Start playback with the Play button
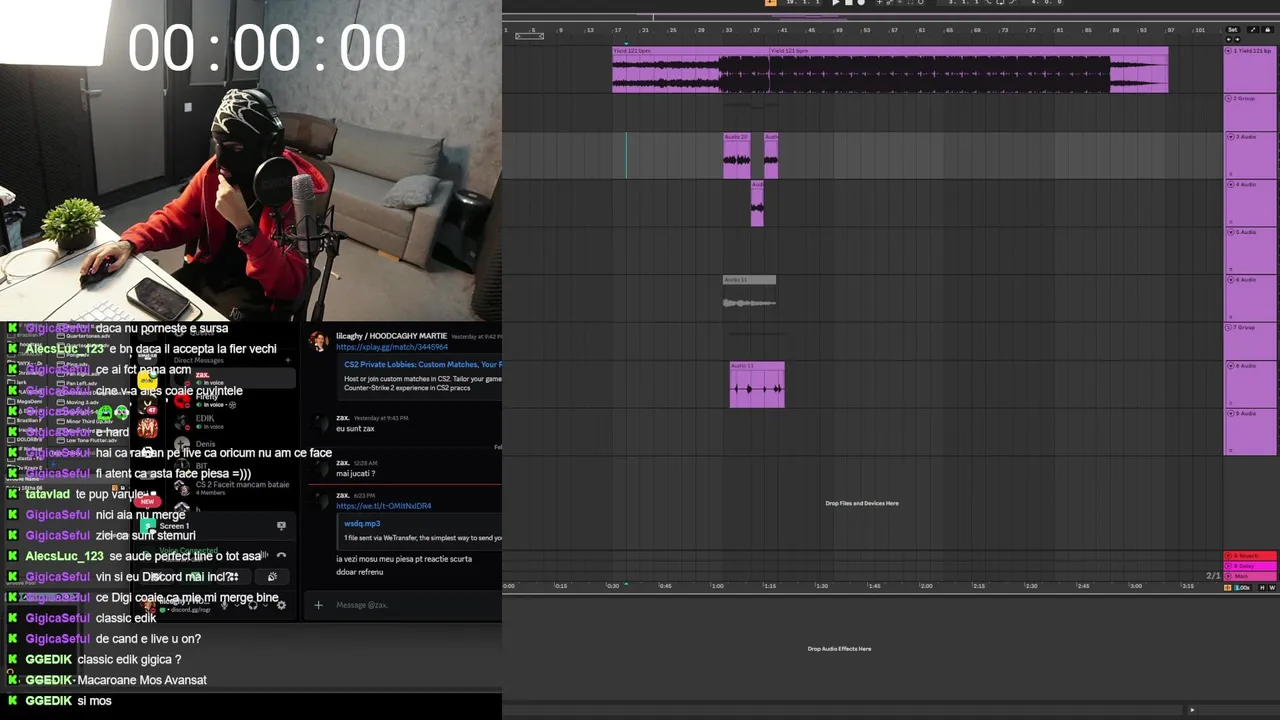This screenshot has width=1280, height=720. [x=836, y=3]
